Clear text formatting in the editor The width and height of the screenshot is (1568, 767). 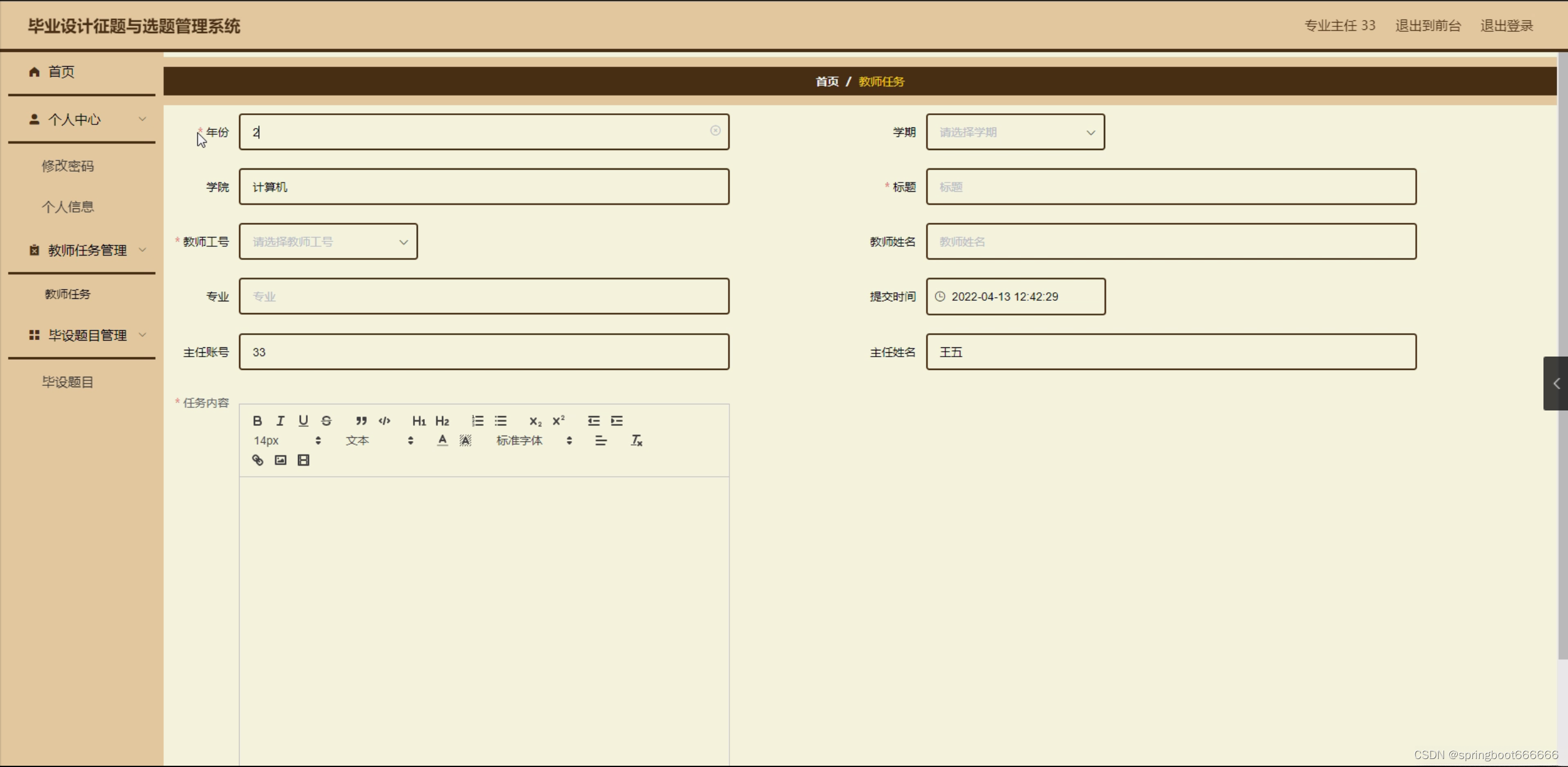pyautogui.click(x=636, y=440)
